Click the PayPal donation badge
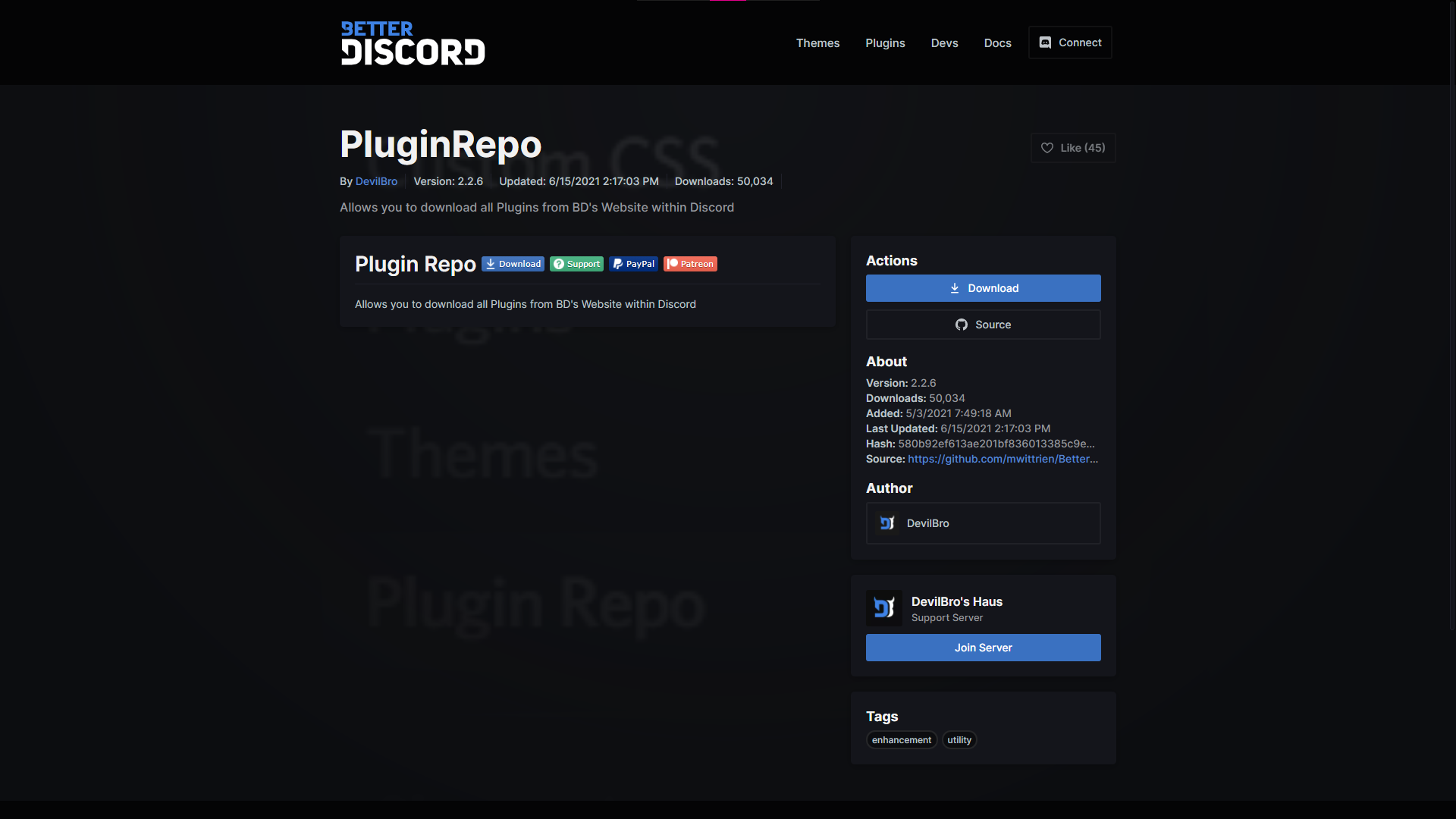The image size is (1456, 819). click(633, 263)
